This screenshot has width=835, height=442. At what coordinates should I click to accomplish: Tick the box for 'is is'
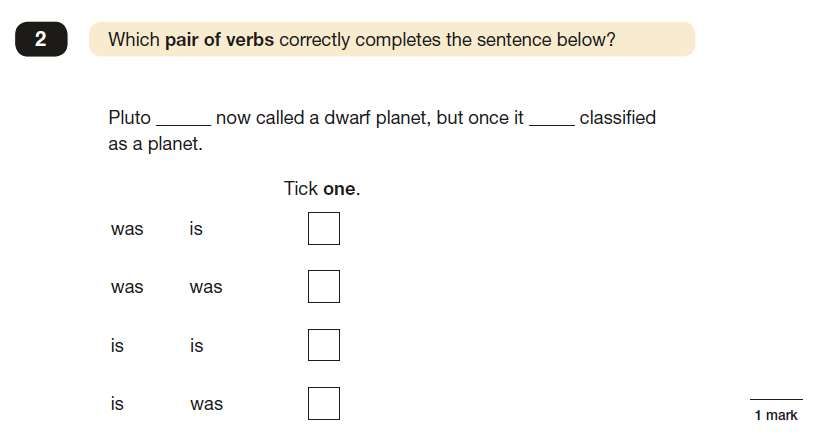[x=324, y=345]
